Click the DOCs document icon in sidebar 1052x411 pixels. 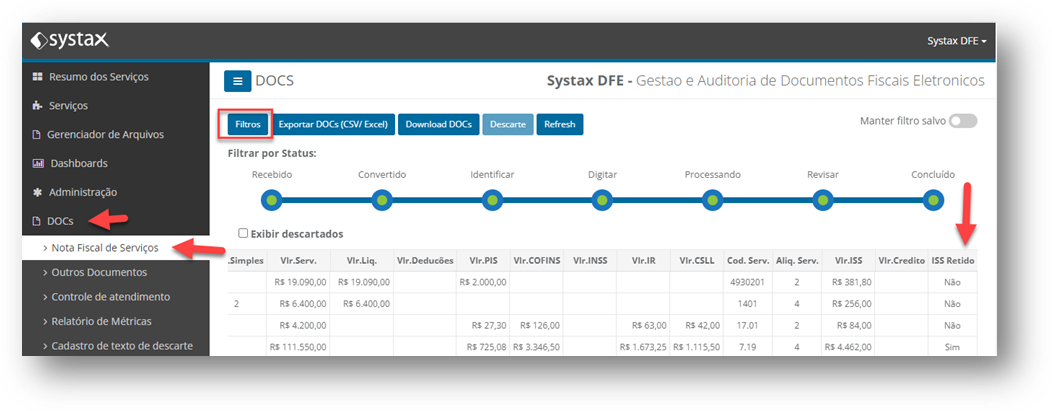[37, 221]
